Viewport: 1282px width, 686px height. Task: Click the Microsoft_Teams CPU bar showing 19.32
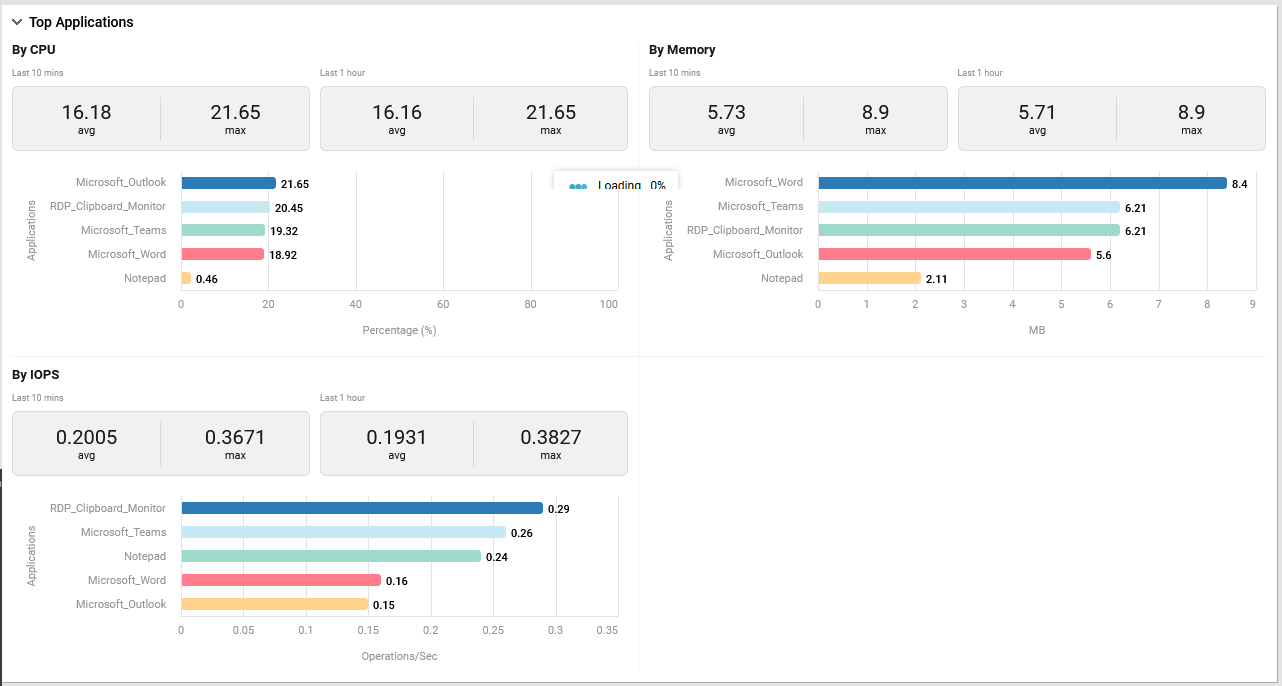(x=223, y=231)
